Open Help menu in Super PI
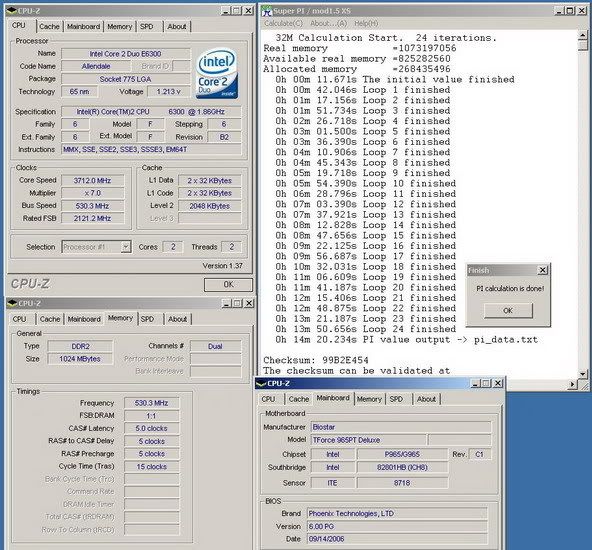Screen dimensions: 592x550 point(366,23)
